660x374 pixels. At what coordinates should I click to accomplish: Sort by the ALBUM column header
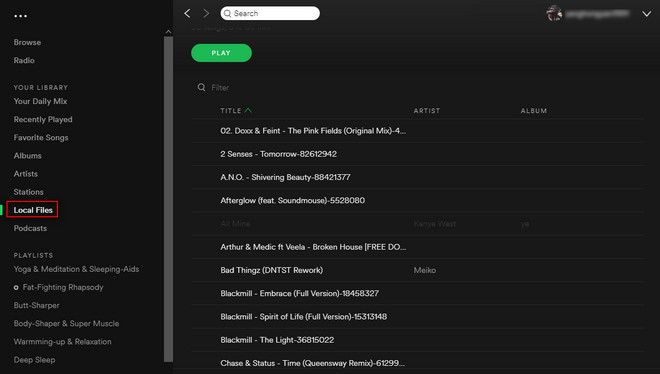534,111
